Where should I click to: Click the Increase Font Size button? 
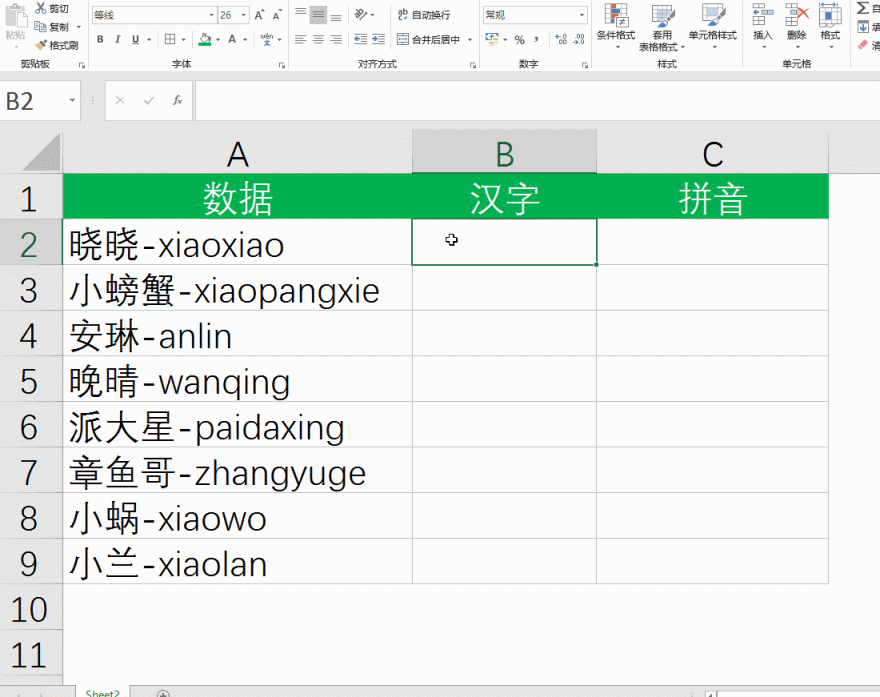(x=260, y=14)
